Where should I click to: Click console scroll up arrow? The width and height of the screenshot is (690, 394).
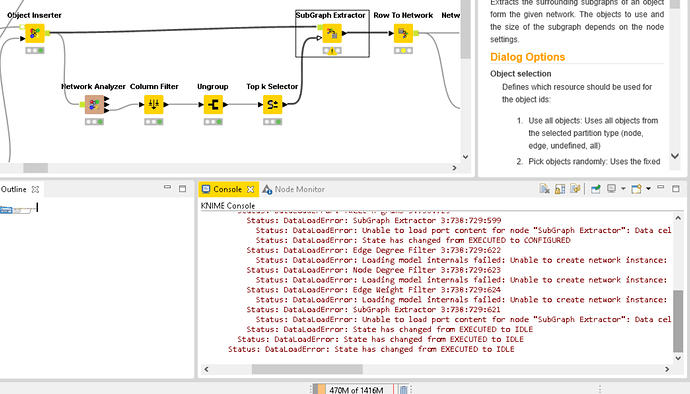[x=678, y=218]
